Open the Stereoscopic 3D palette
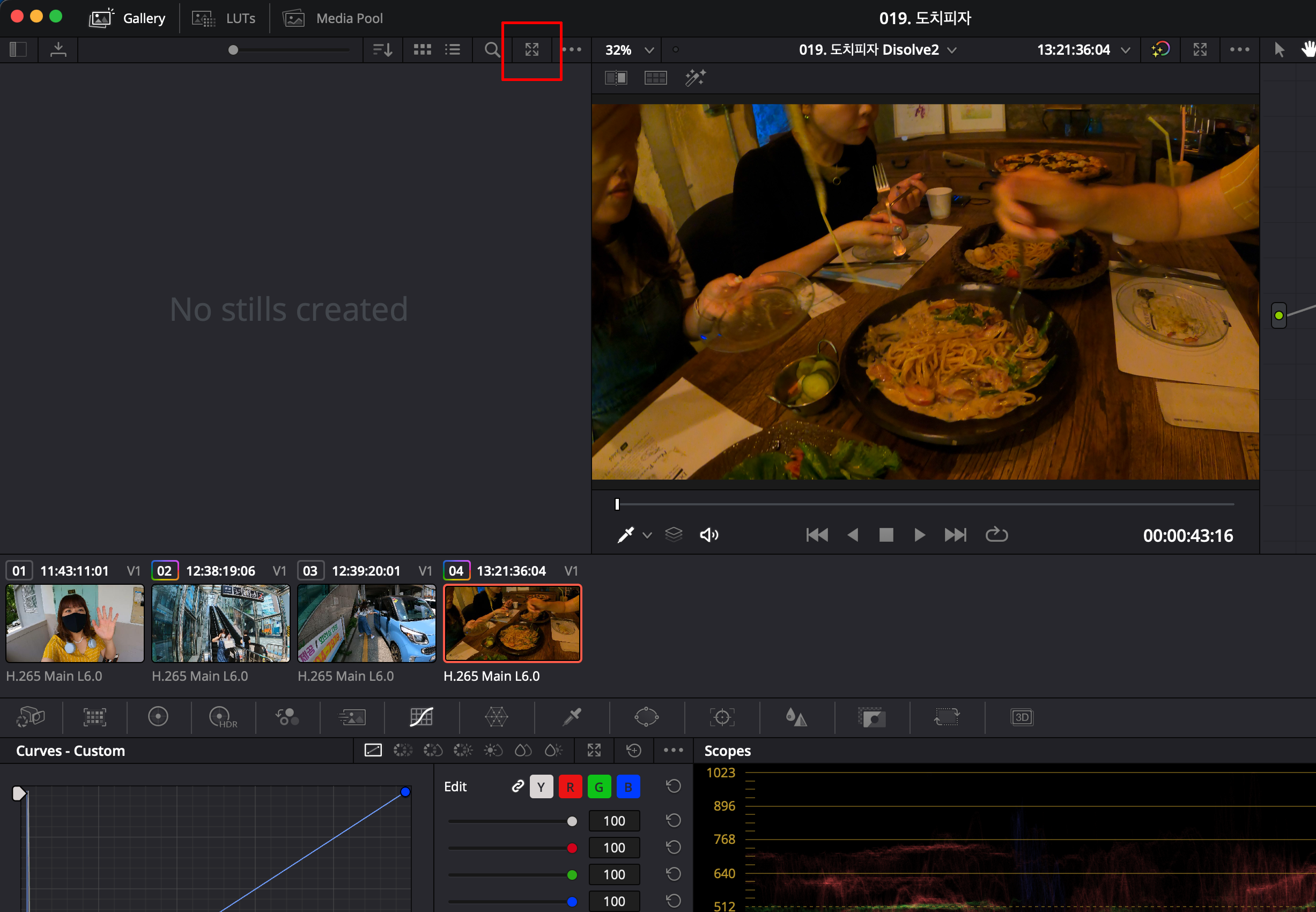The image size is (1316, 912). (x=1021, y=717)
